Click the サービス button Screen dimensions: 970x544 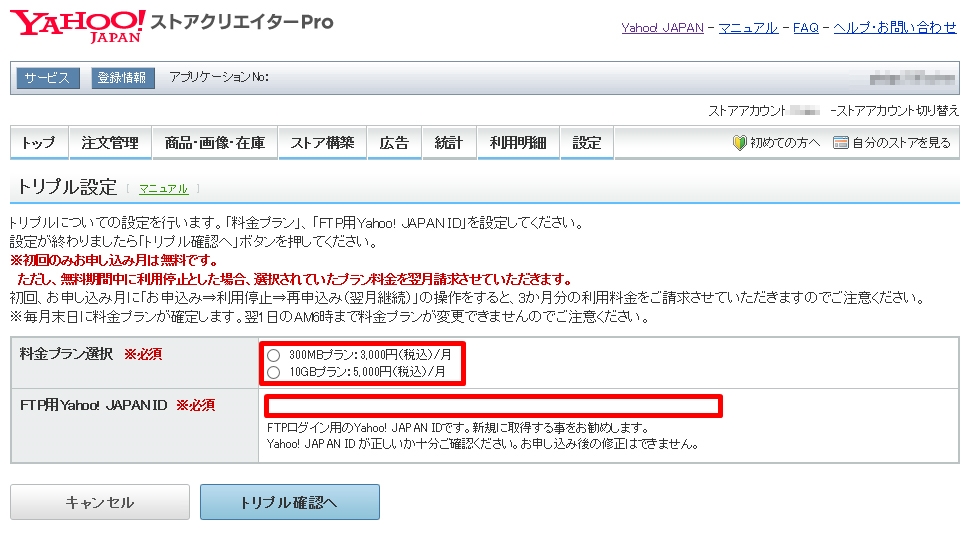click(x=48, y=78)
